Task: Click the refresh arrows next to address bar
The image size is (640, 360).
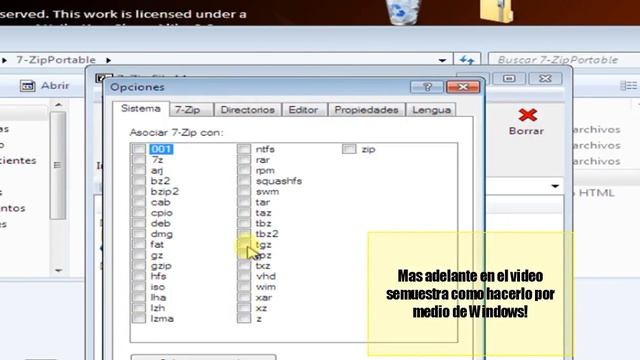Action: 467,60
